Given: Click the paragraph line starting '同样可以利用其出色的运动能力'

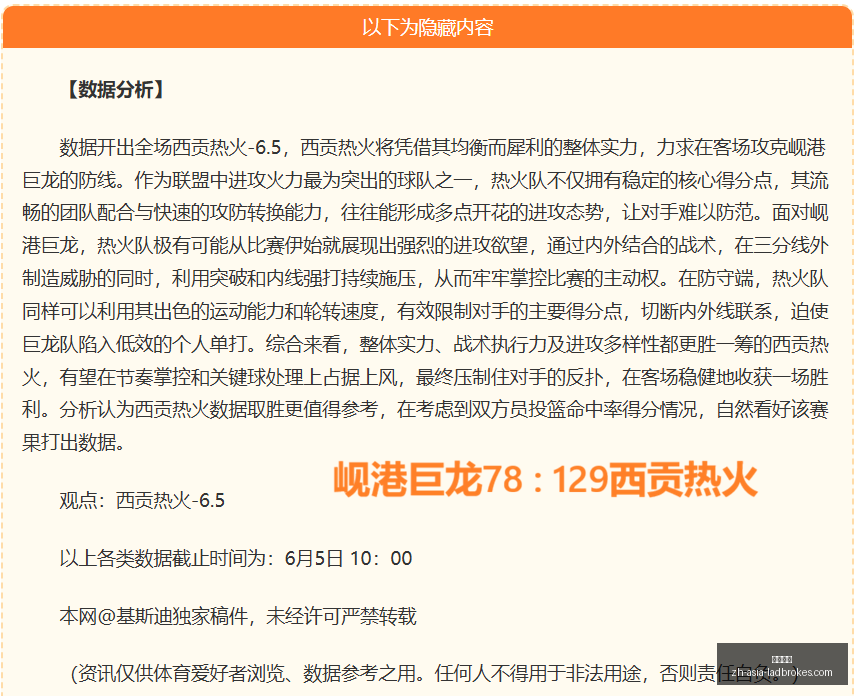Looking at the screenshot, I should (425, 311).
